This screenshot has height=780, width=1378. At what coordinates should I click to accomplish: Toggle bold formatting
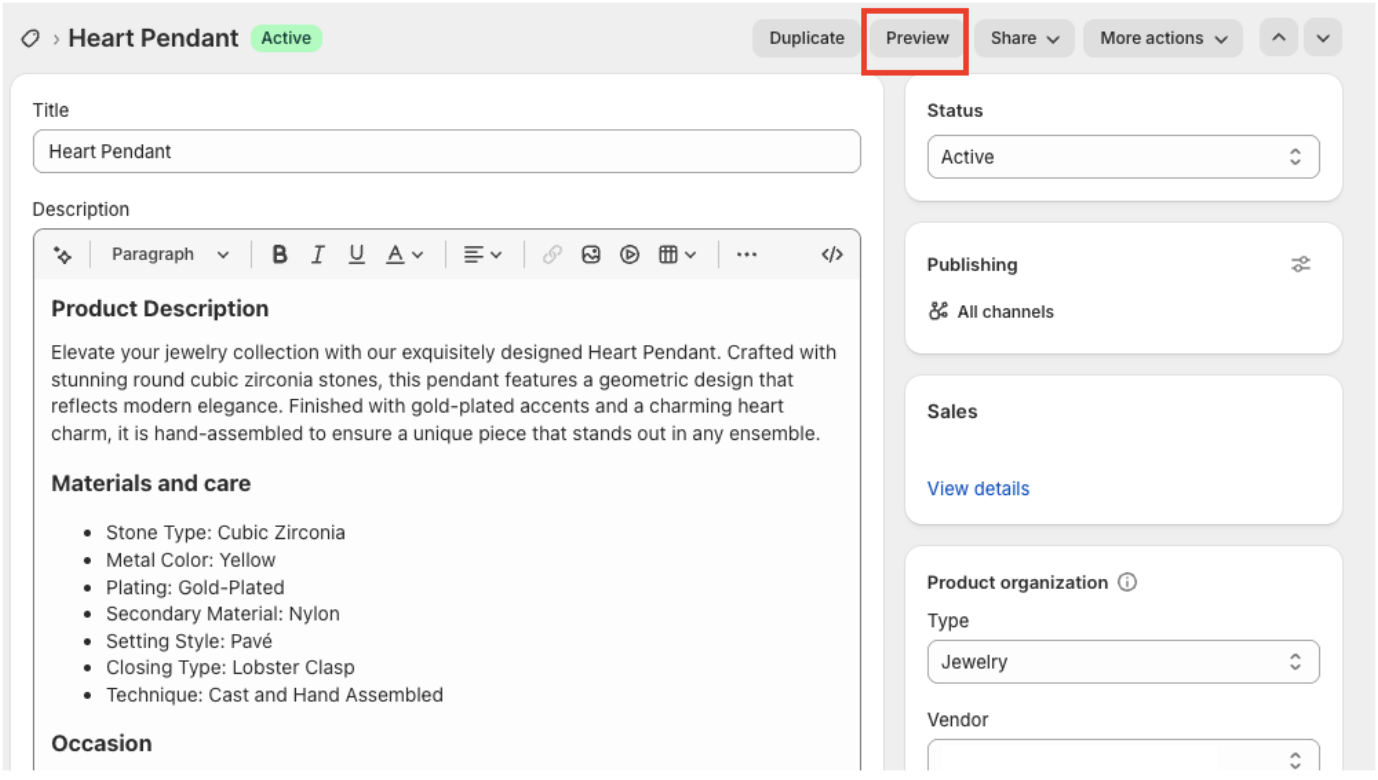coord(280,255)
